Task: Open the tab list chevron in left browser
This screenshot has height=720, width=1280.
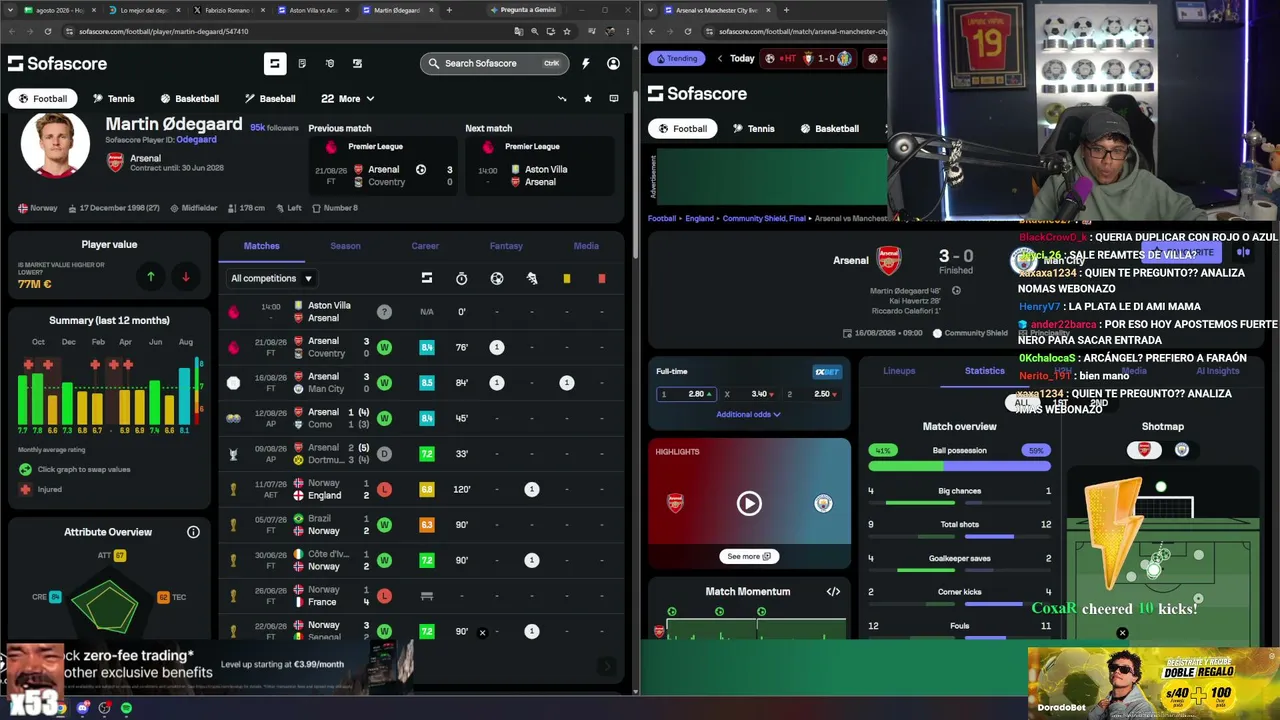Action: [x=11, y=10]
